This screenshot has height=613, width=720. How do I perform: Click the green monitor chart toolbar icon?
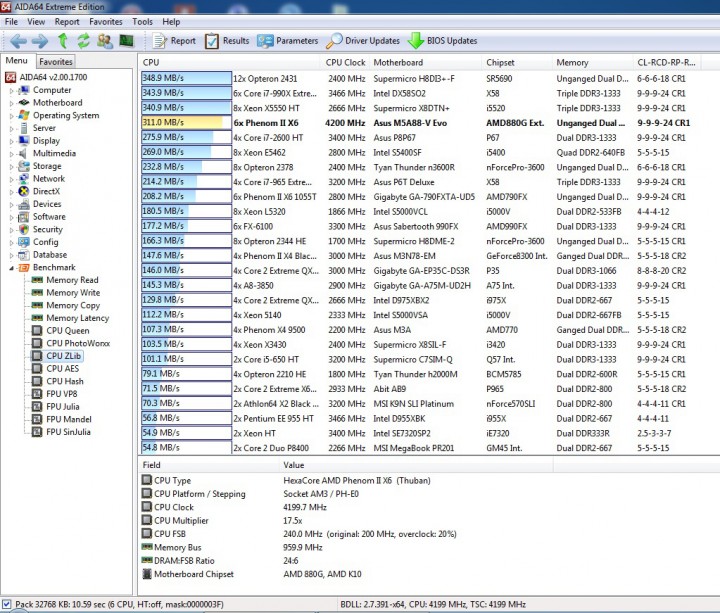coord(126,41)
